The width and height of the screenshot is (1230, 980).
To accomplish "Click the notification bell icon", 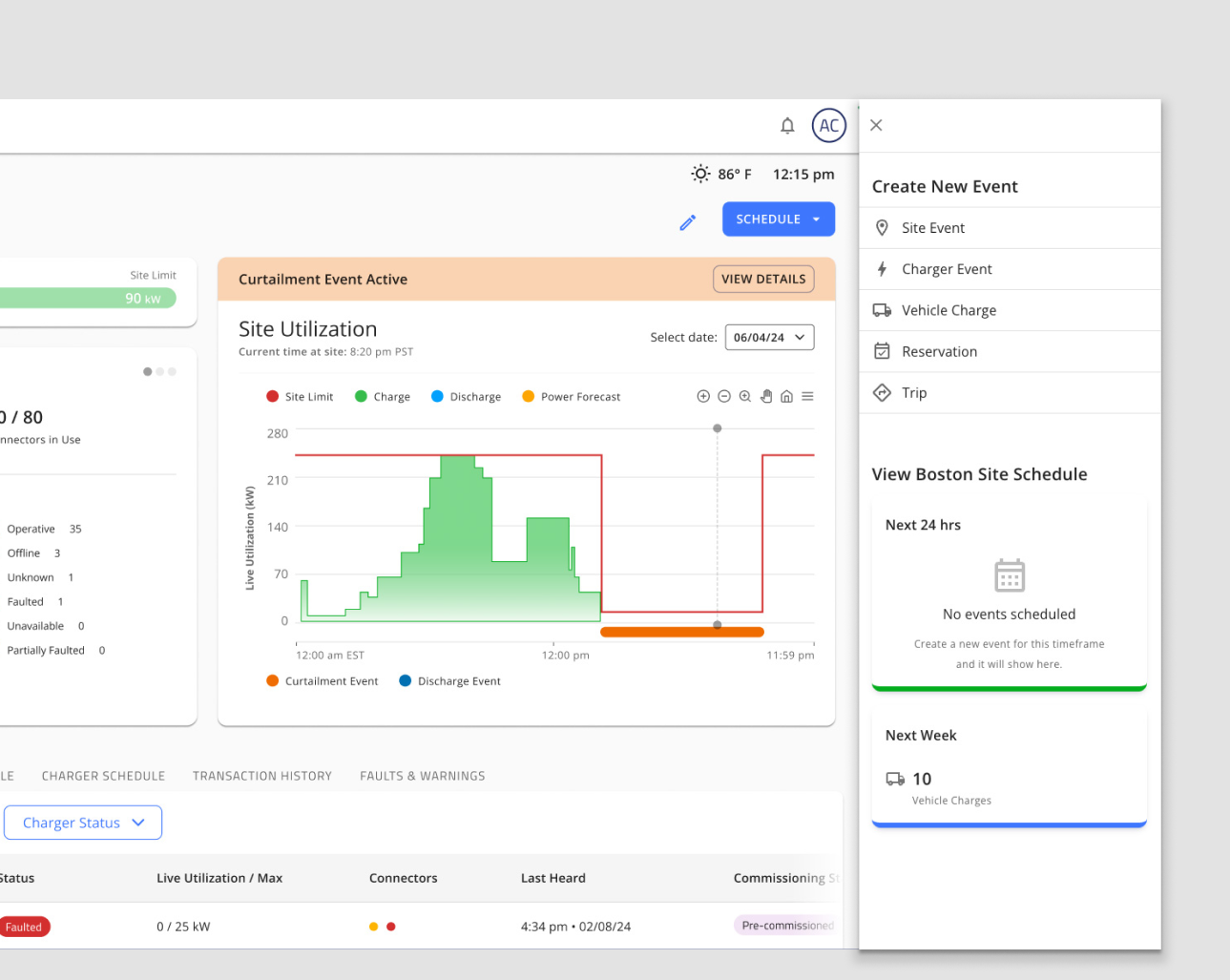I will pyautogui.click(x=787, y=126).
